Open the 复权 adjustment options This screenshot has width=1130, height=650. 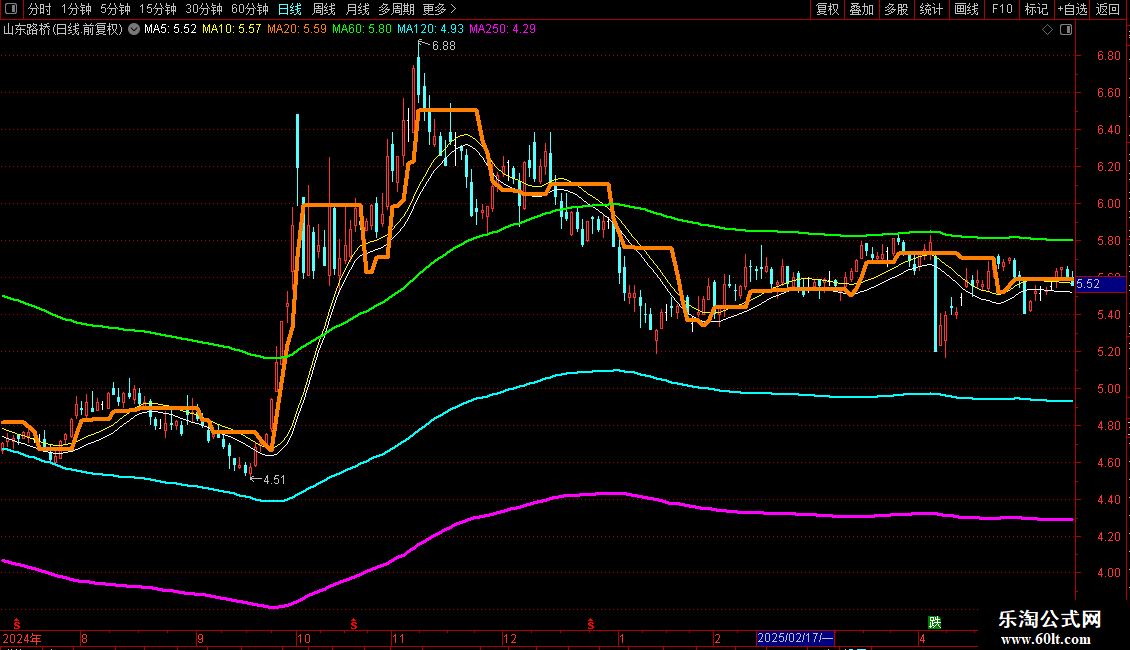coord(828,9)
